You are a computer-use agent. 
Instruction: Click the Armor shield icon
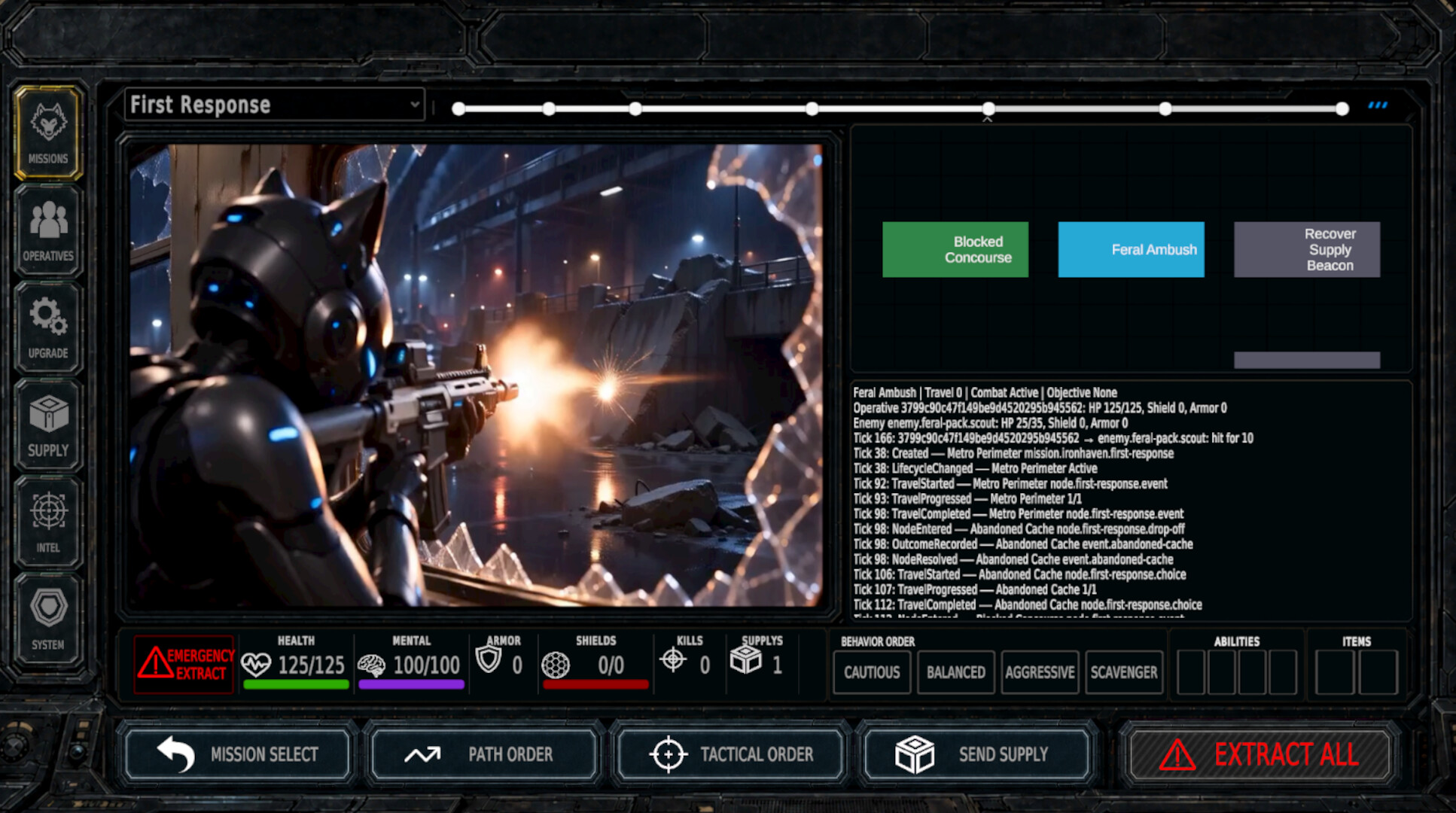489,659
